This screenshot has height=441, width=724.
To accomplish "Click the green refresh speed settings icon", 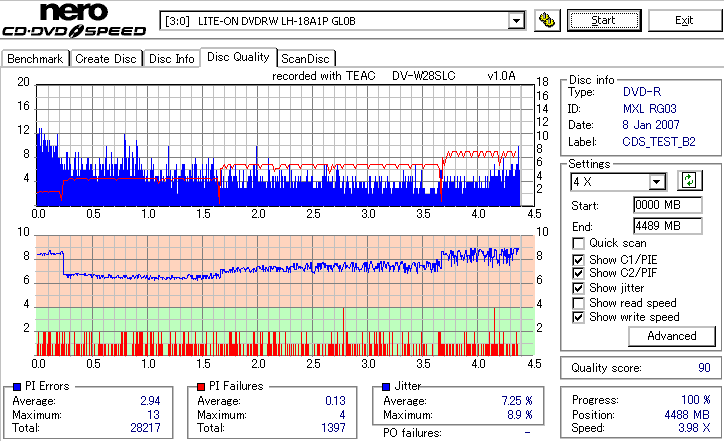I will pos(689,181).
